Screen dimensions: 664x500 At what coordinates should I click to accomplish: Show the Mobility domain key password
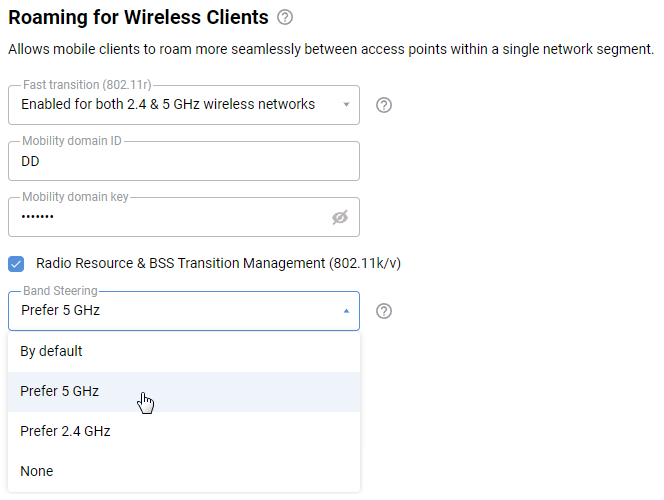coord(340,217)
